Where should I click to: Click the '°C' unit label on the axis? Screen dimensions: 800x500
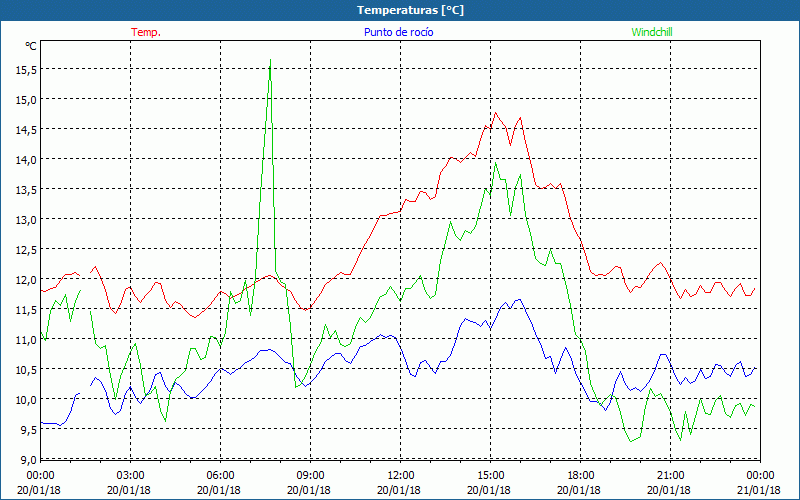pos(31,46)
